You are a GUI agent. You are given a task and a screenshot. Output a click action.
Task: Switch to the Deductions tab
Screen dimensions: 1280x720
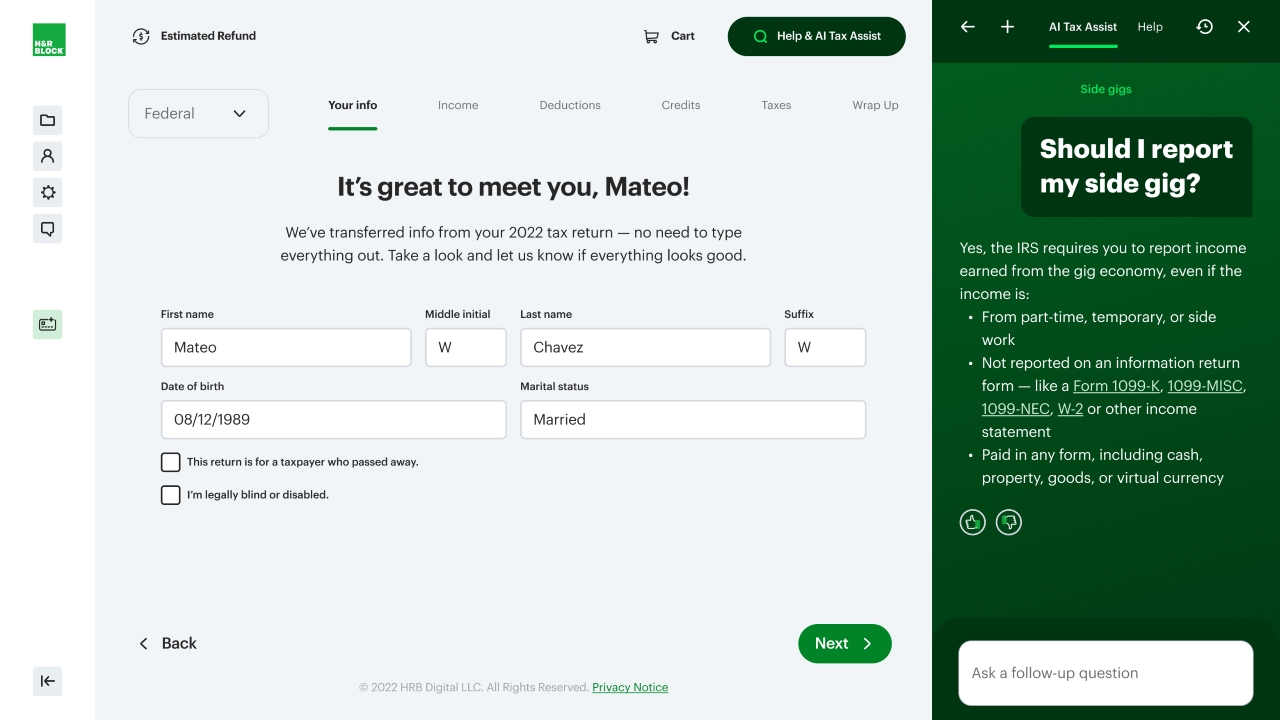[570, 105]
